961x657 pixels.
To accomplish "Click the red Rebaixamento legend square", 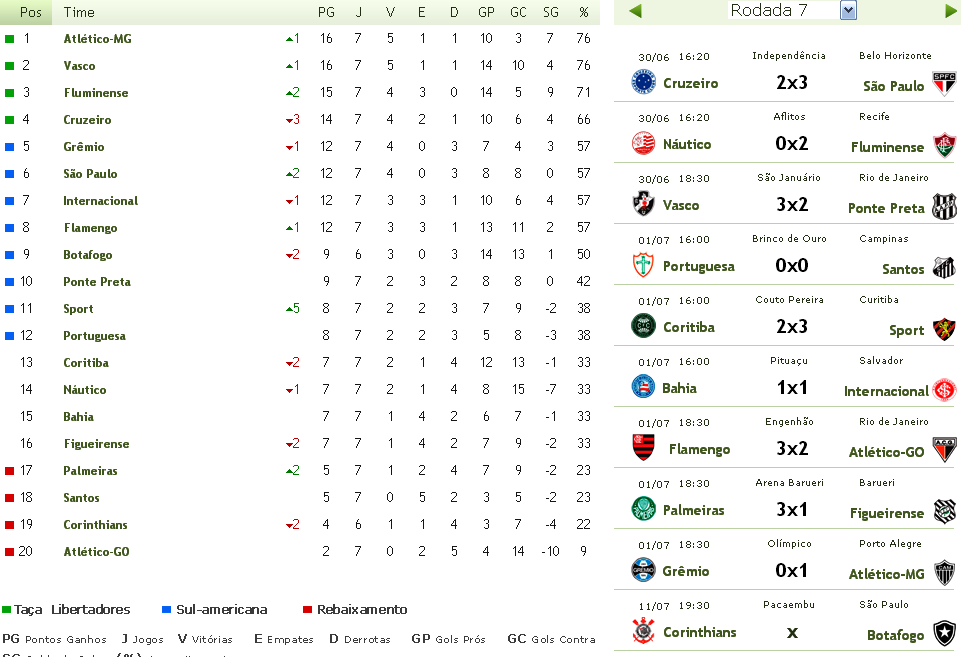I will click(308, 609).
